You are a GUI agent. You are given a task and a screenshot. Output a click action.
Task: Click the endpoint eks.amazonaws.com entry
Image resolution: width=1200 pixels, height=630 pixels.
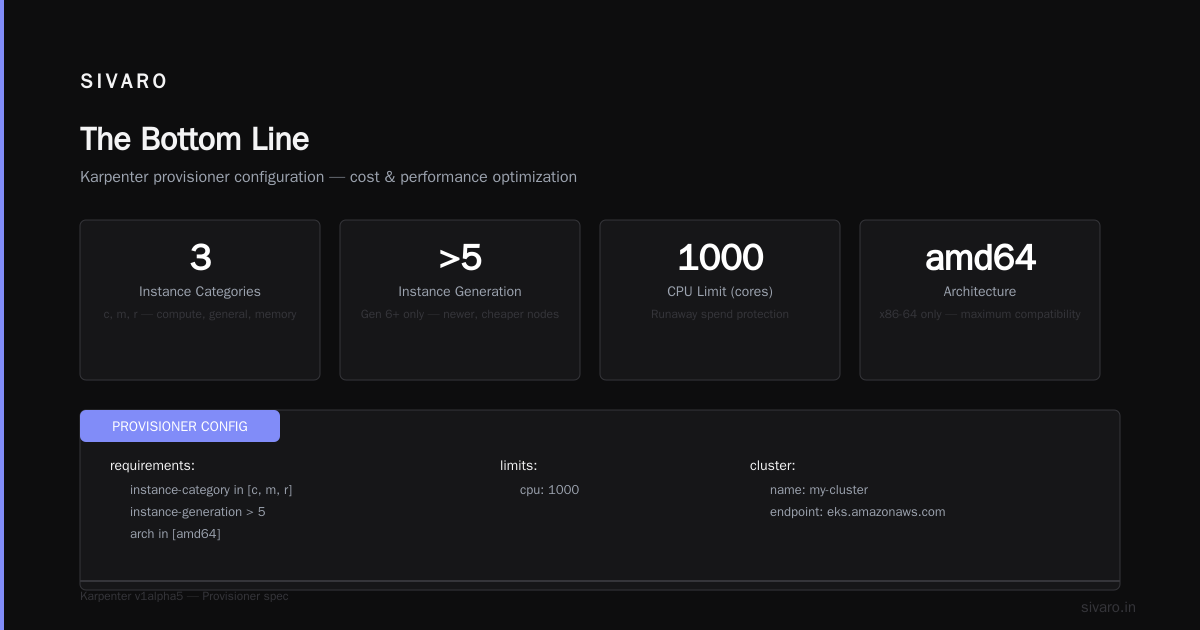pos(857,512)
